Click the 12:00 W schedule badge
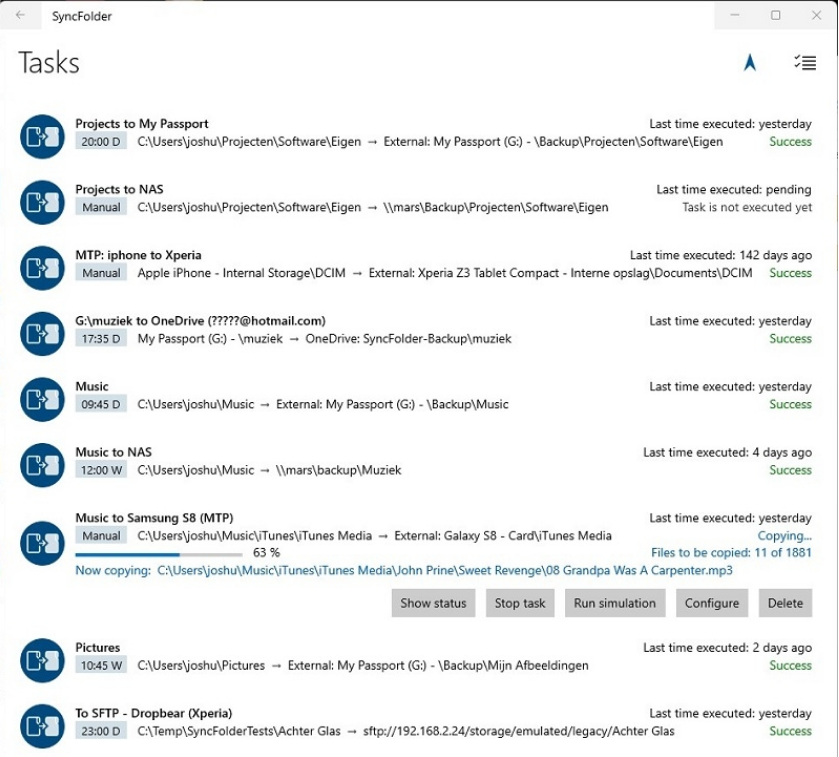The image size is (839, 757). (x=101, y=470)
